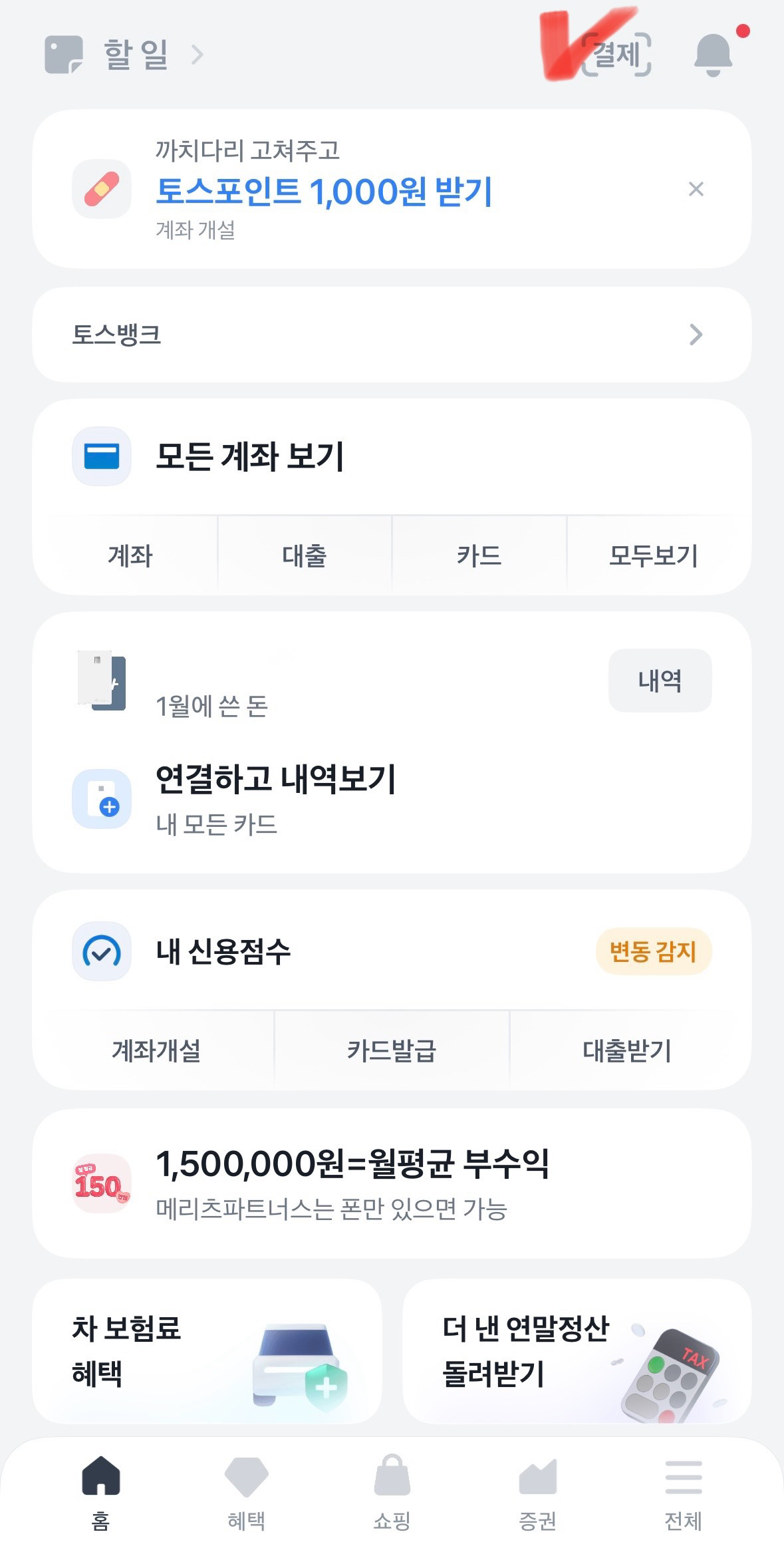Tap the 할 일 sticky note icon
Image resolution: width=784 pixels, height=1556 pixels.
(64, 55)
